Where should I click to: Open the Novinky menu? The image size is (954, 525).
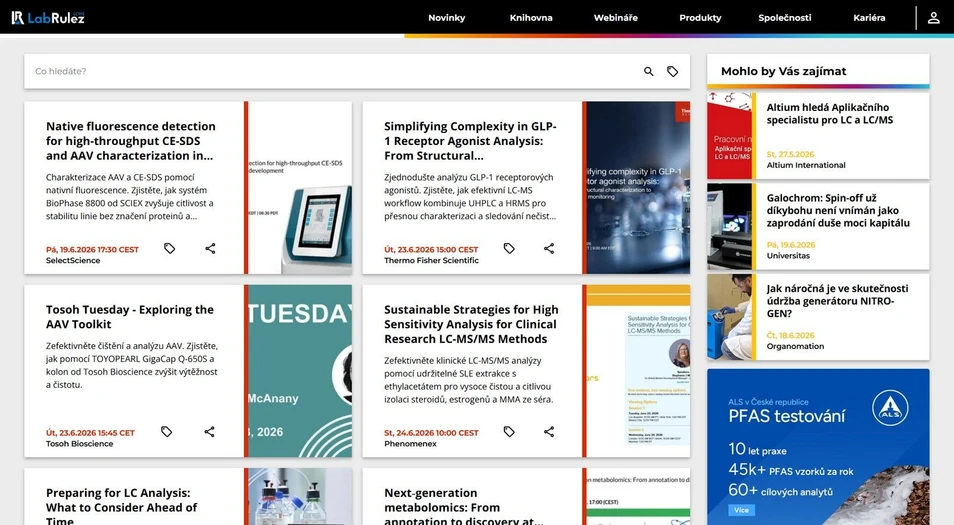point(447,18)
